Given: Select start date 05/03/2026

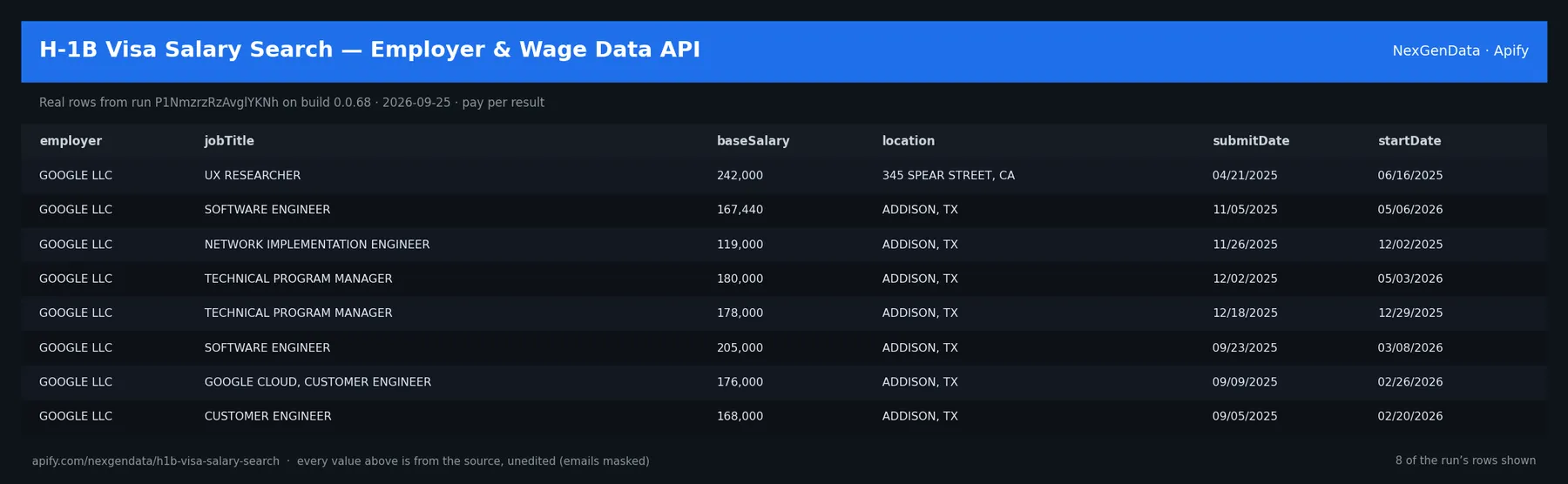Looking at the screenshot, I should [x=1409, y=279].
